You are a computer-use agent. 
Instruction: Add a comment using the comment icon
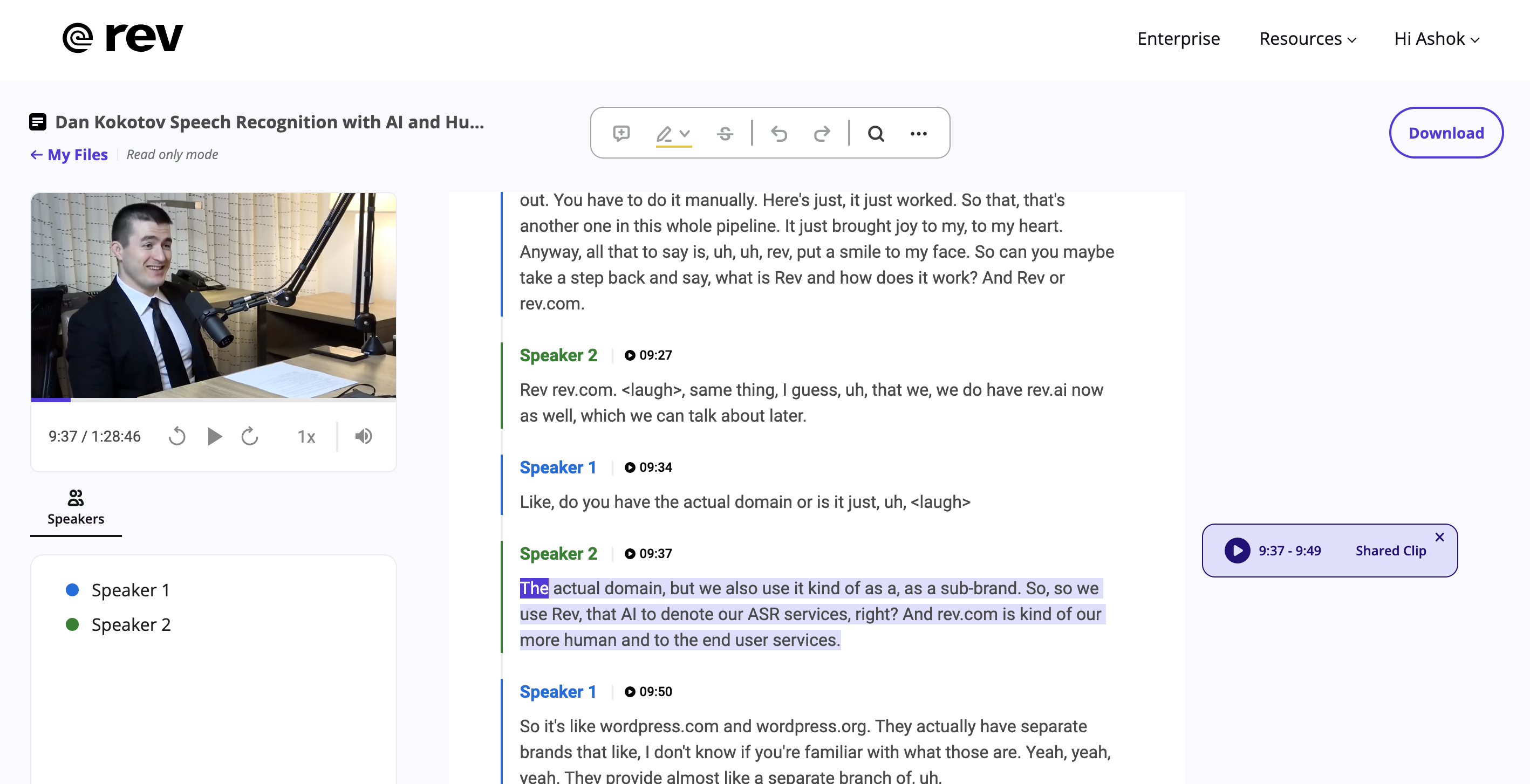coord(620,134)
